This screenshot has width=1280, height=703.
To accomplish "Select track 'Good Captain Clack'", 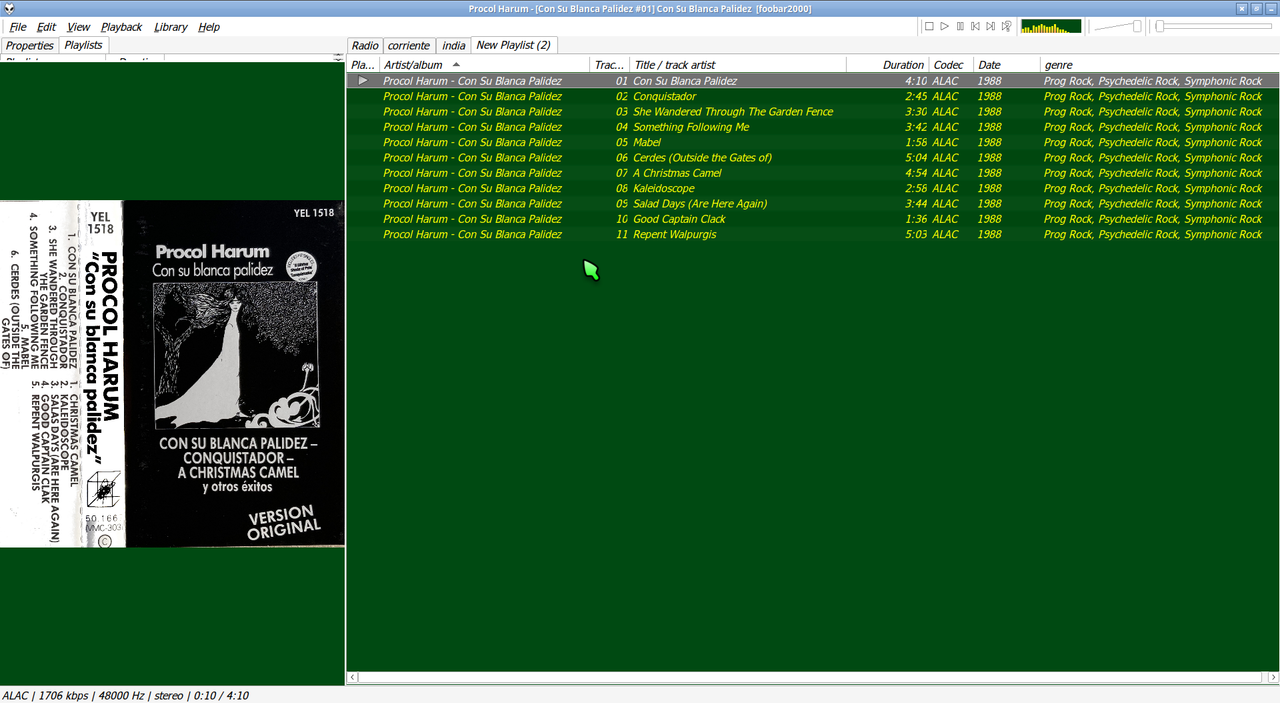I will coord(679,219).
